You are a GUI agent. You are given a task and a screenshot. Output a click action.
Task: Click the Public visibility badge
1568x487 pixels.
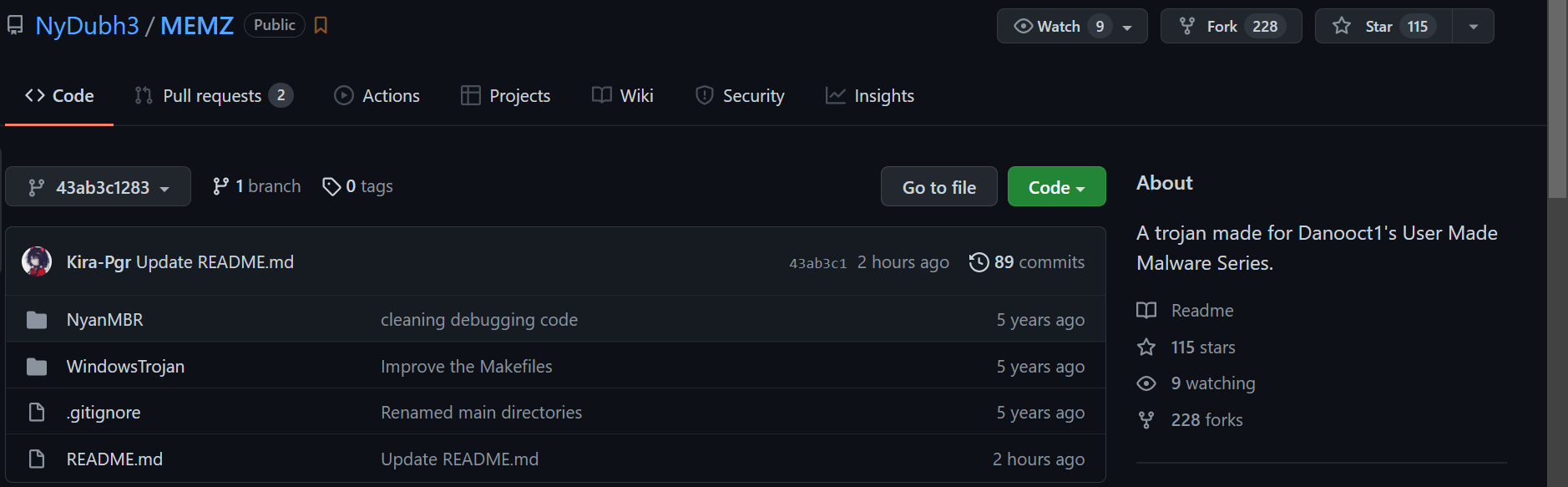point(275,25)
